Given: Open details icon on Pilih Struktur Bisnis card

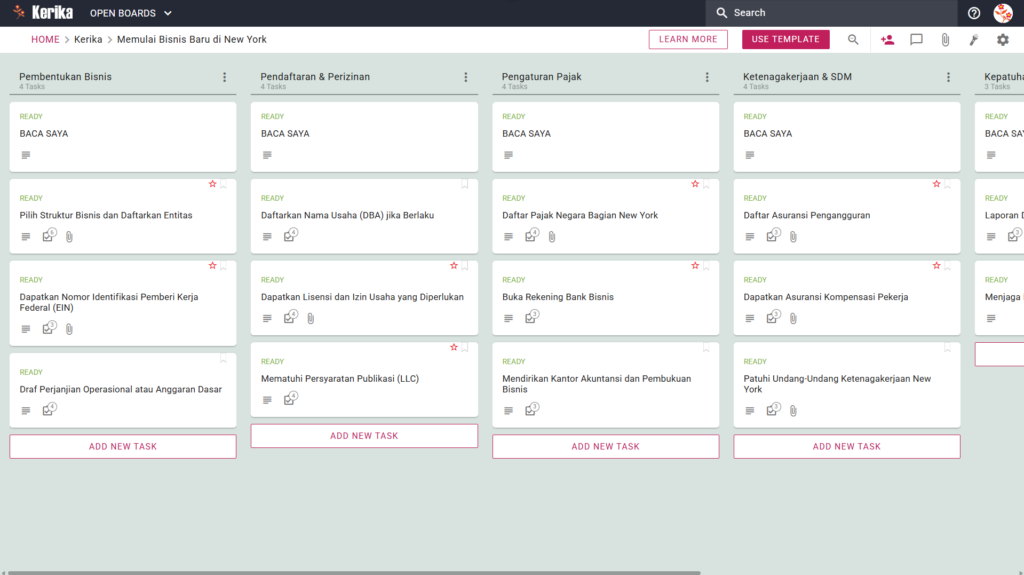Looking at the screenshot, I should pyautogui.click(x=25, y=237).
